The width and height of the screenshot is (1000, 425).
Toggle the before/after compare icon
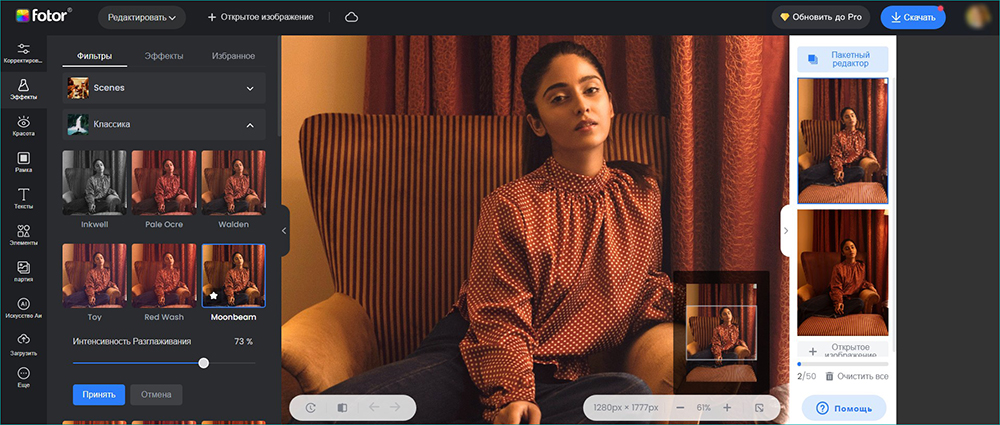pyautogui.click(x=341, y=408)
